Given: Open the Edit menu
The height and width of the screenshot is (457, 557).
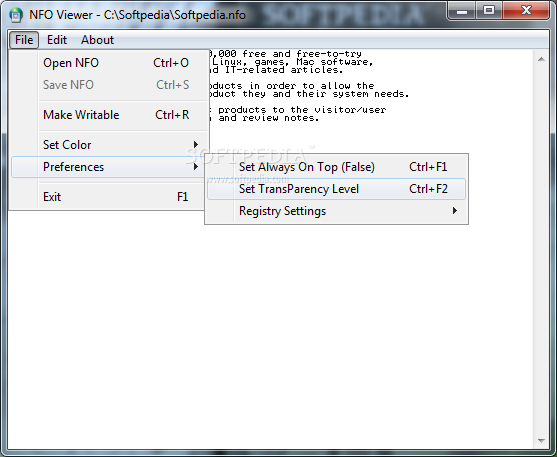Looking at the screenshot, I should click(x=57, y=40).
